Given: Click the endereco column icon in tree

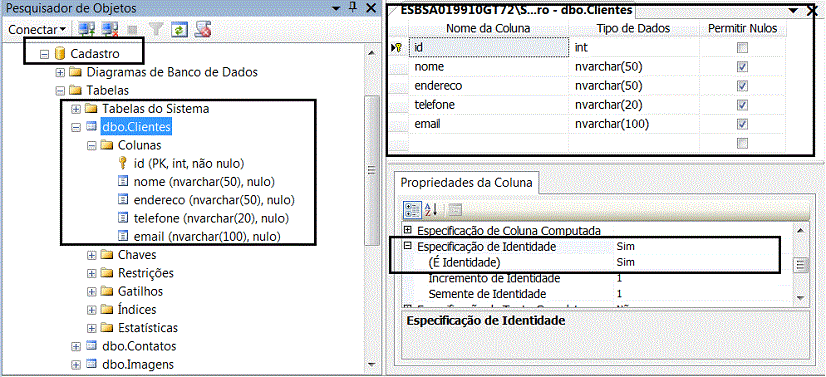Looking at the screenshot, I should (123, 200).
